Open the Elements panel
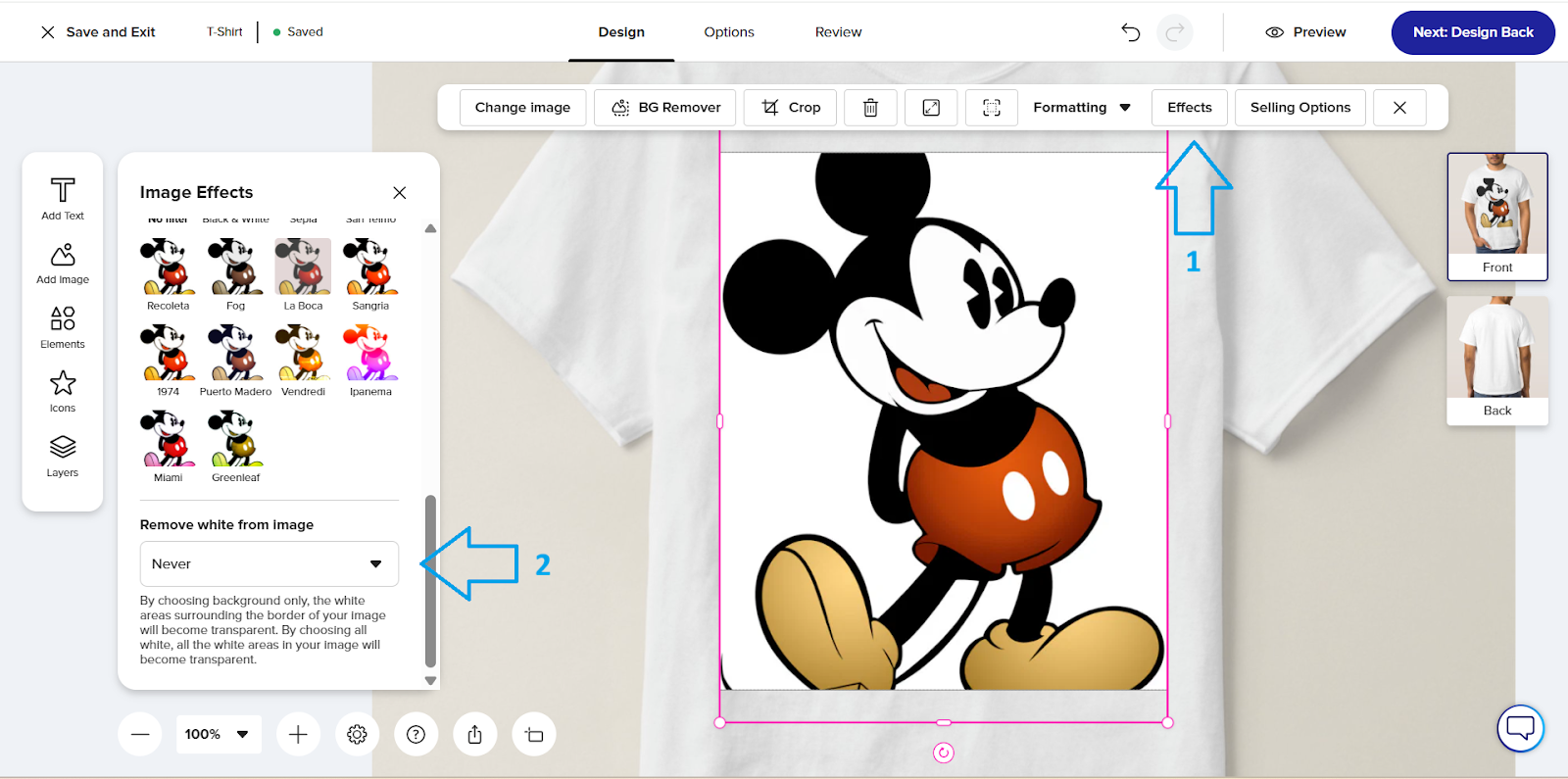This screenshot has height=779, width=1568. pyautogui.click(x=63, y=327)
